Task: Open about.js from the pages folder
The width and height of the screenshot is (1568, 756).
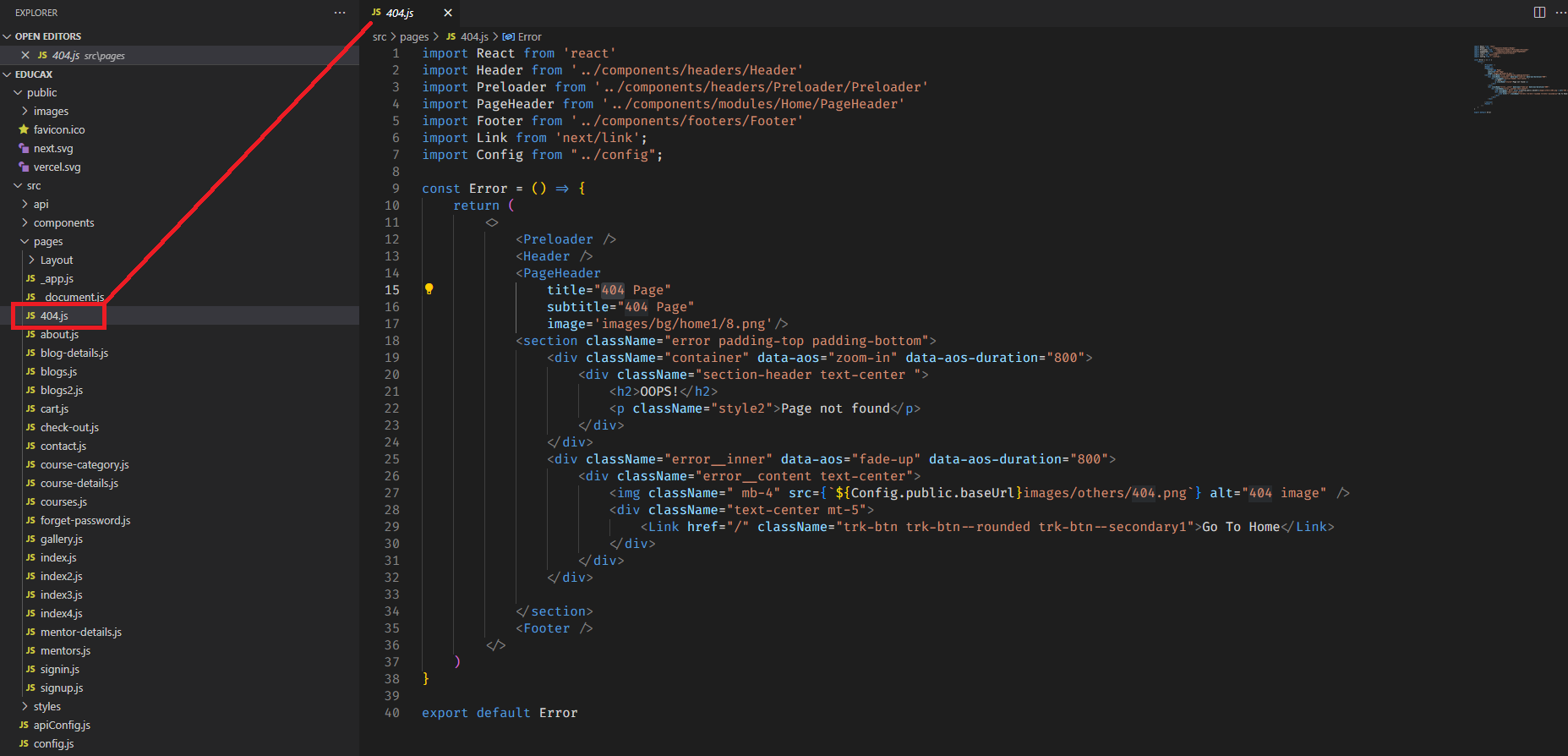Action: [x=59, y=334]
